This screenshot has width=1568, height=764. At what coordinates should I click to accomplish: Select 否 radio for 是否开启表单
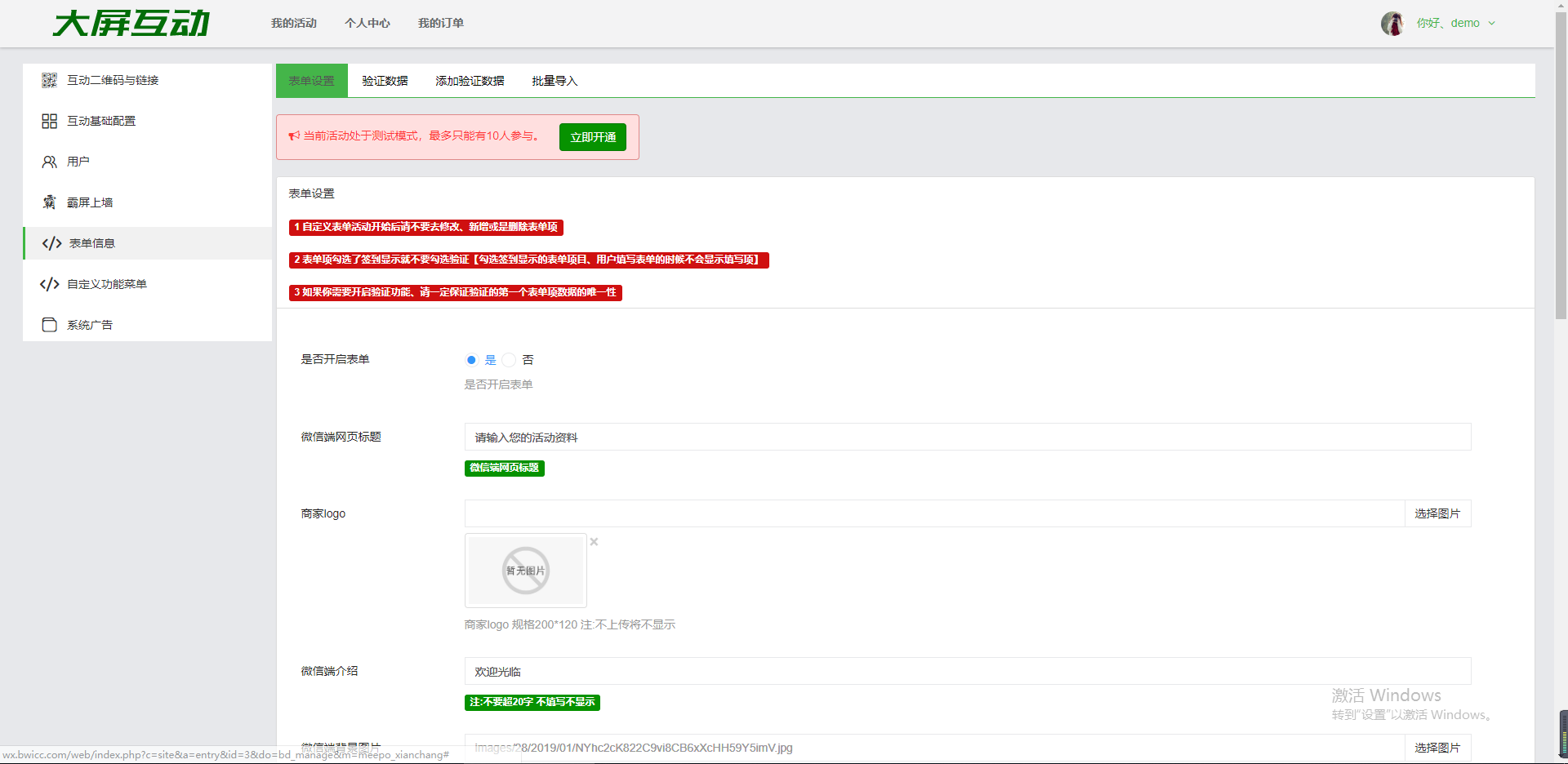tap(509, 360)
